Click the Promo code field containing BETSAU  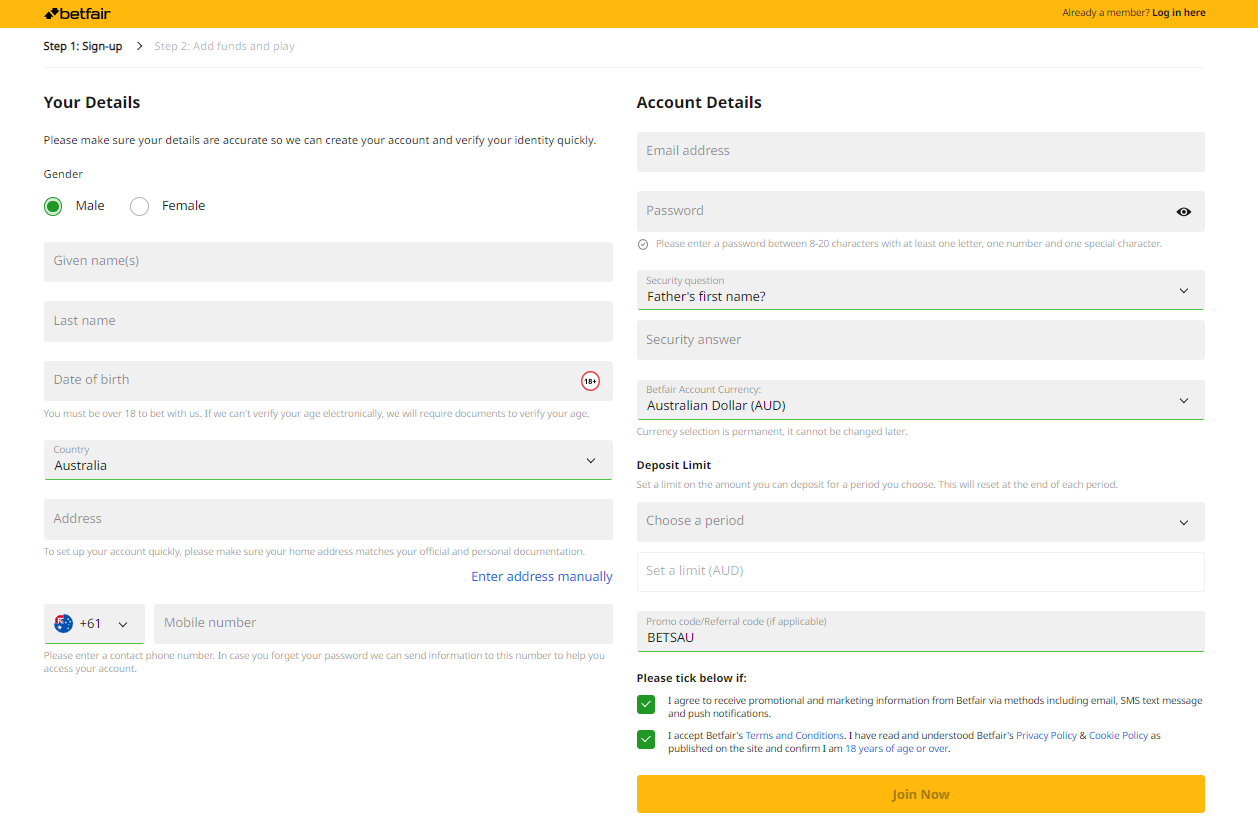click(920, 632)
